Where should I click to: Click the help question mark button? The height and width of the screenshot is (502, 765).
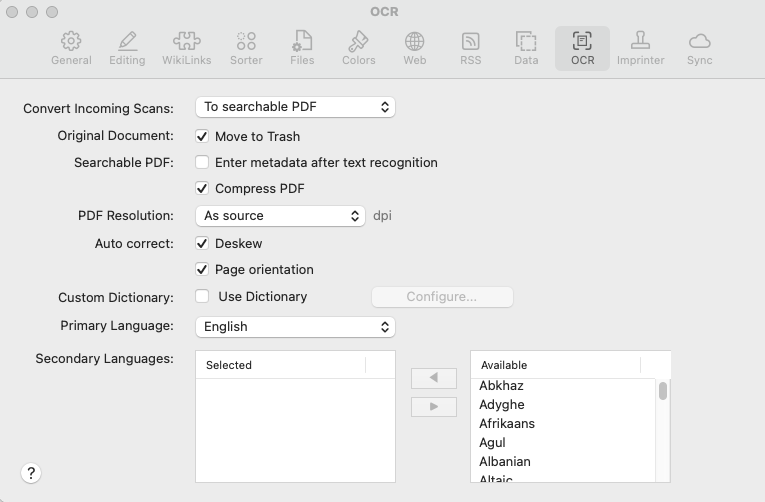click(x=31, y=473)
